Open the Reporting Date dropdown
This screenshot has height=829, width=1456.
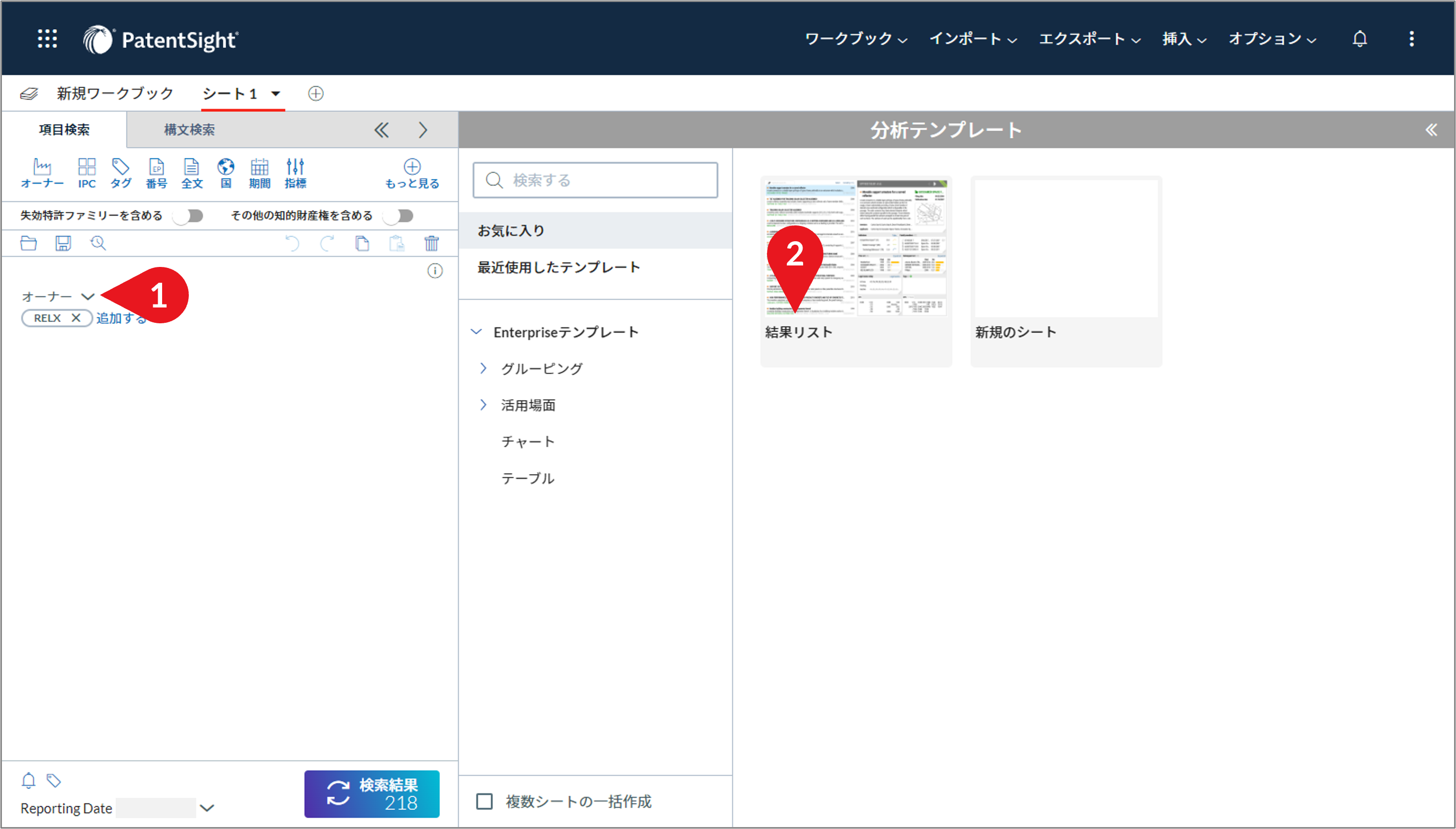pyautogui.click(x=208, y=808)
